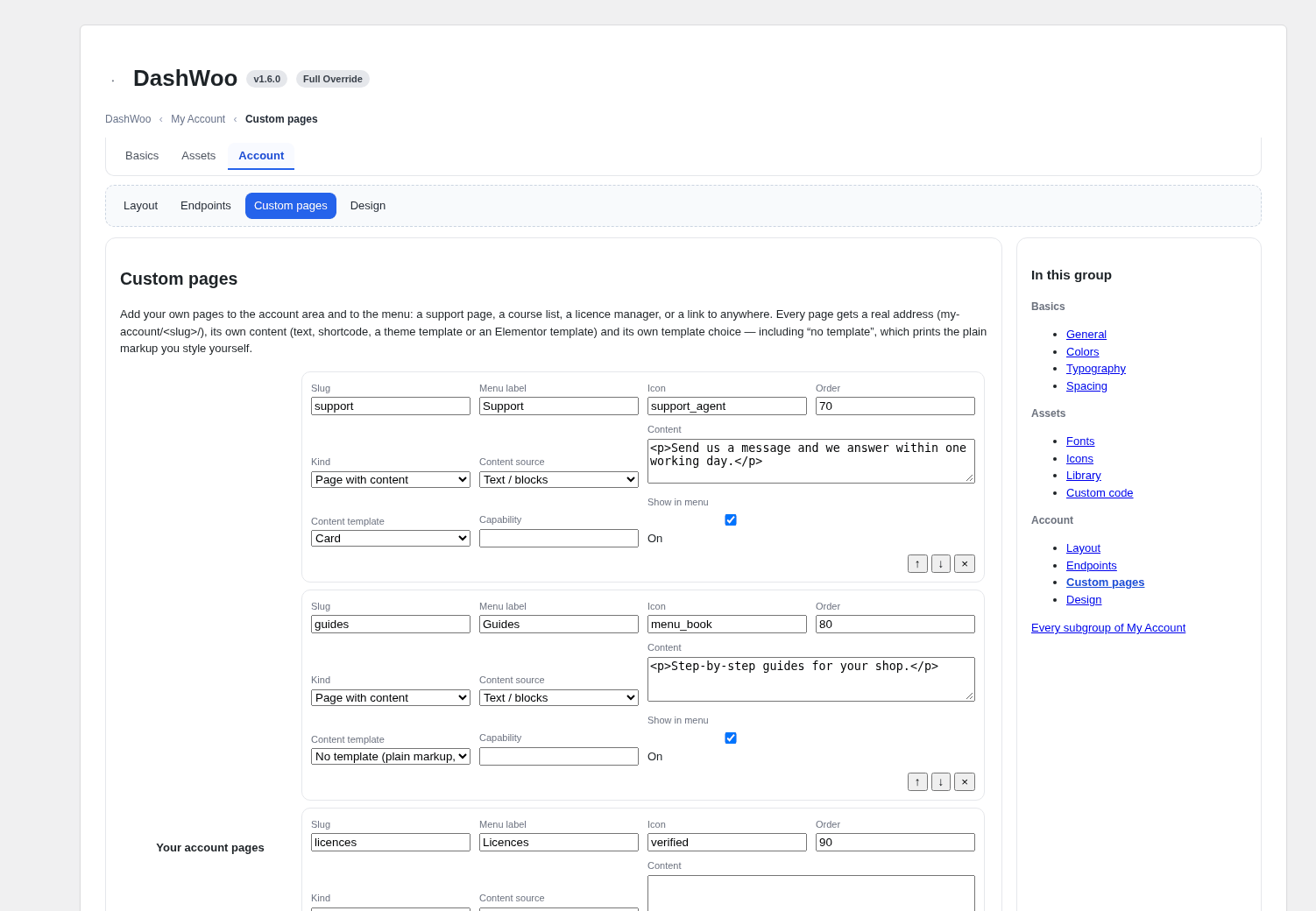Viewport: 1316px width, 911px height.
Task: Click the Slug field containing support
Action: click(391, 406)
